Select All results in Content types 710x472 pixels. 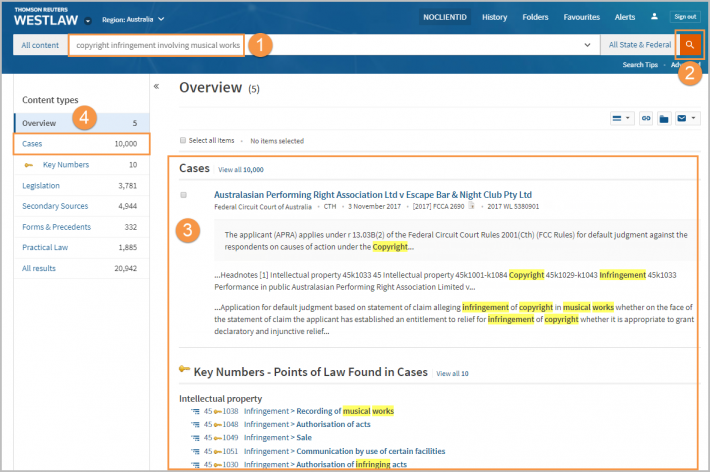point(82,268)
